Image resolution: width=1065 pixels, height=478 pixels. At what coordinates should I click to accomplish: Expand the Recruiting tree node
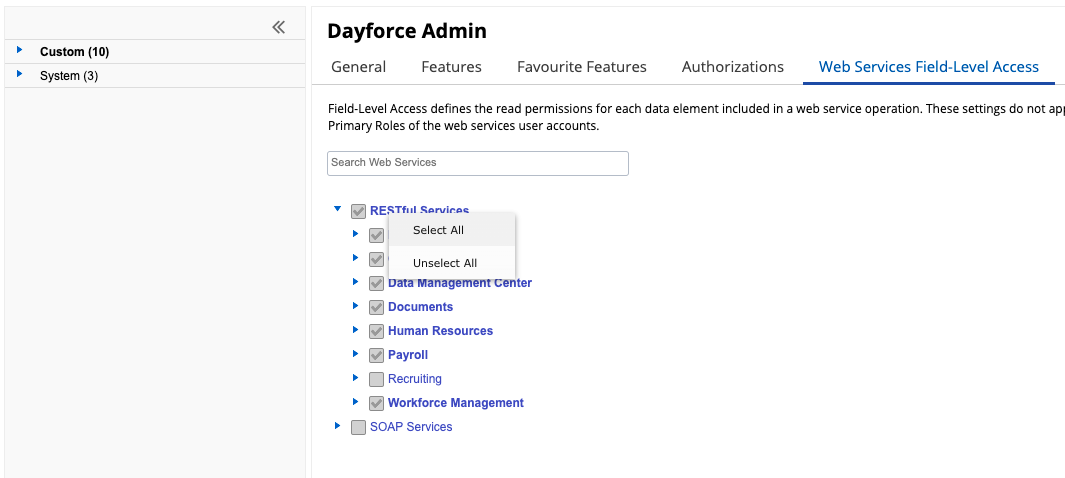pyautogui.click(x=356, y=378)
